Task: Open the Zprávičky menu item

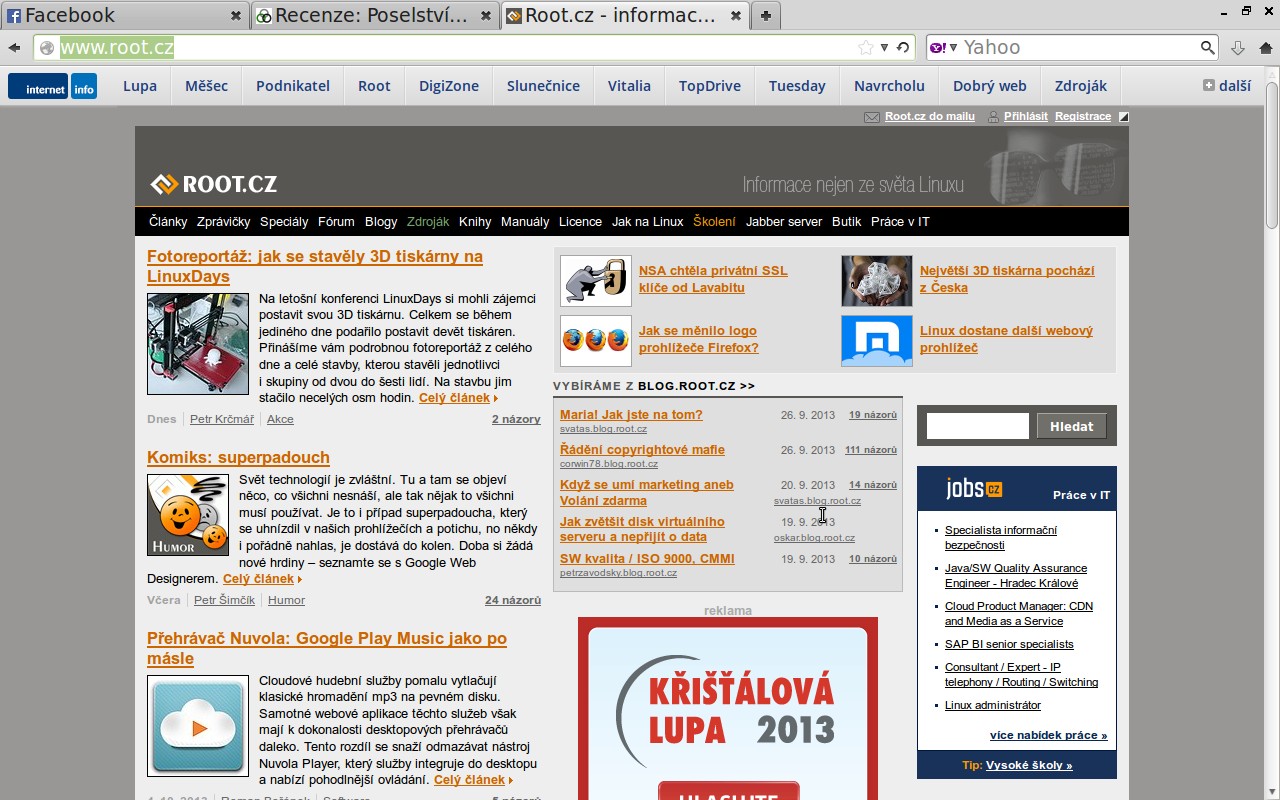Action: 224,222
